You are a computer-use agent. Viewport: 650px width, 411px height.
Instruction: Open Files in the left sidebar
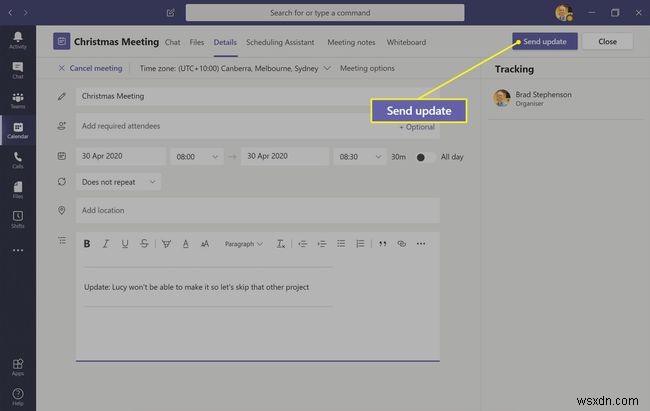[18, 190]
